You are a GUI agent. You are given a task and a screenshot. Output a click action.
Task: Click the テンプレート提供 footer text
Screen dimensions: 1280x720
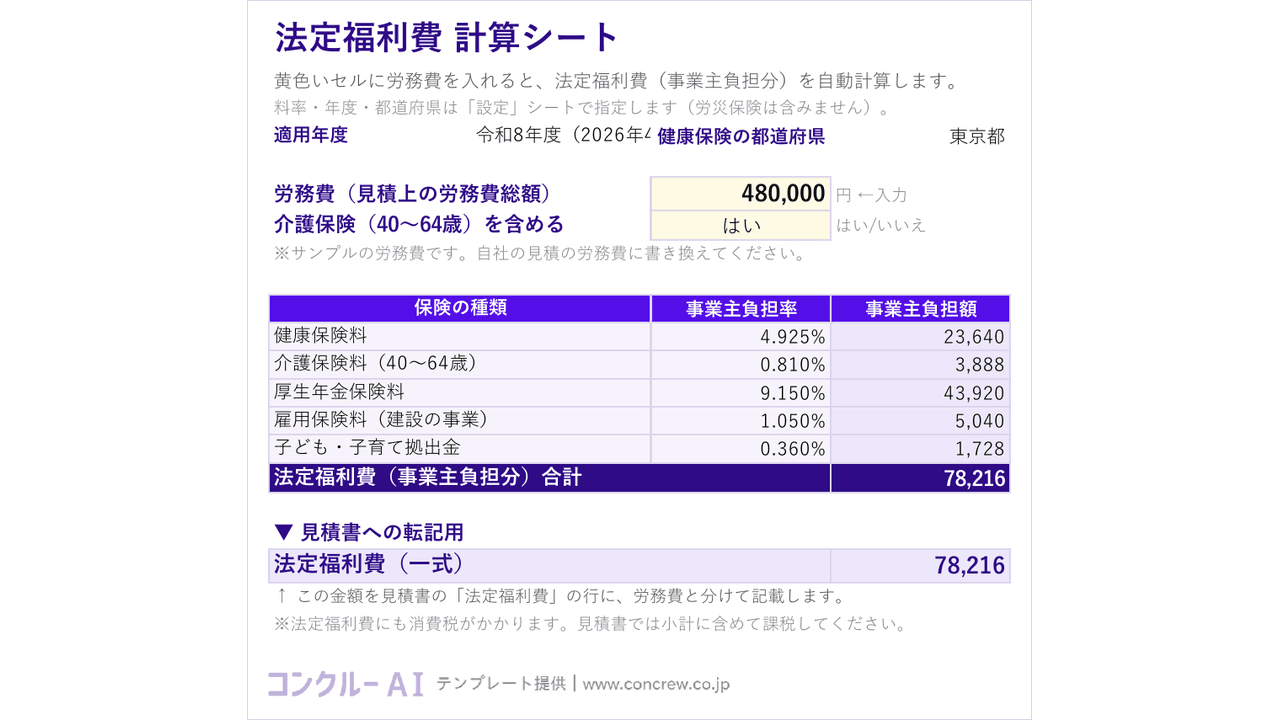point(500,684)
